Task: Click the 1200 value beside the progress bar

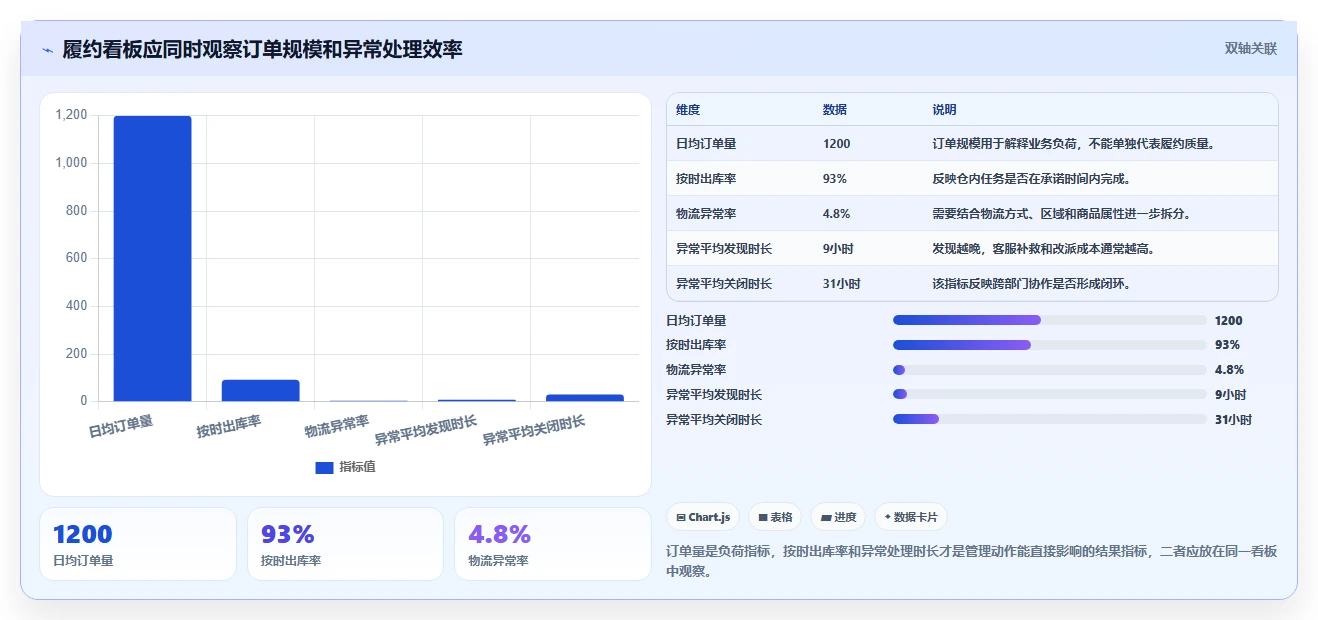Action: click(1228, 321)
